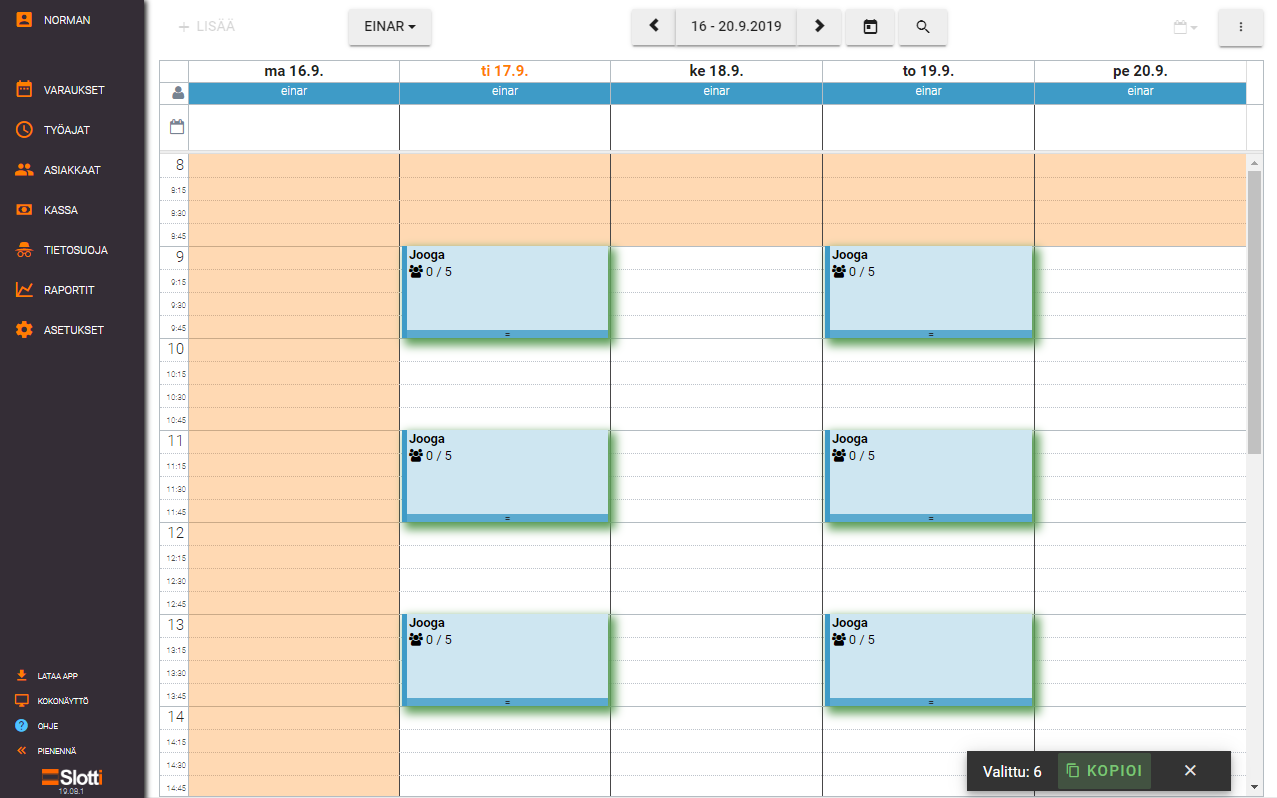
Task: Switch to Kokonäyttö fullscreen mode
Action: (62, 701)
